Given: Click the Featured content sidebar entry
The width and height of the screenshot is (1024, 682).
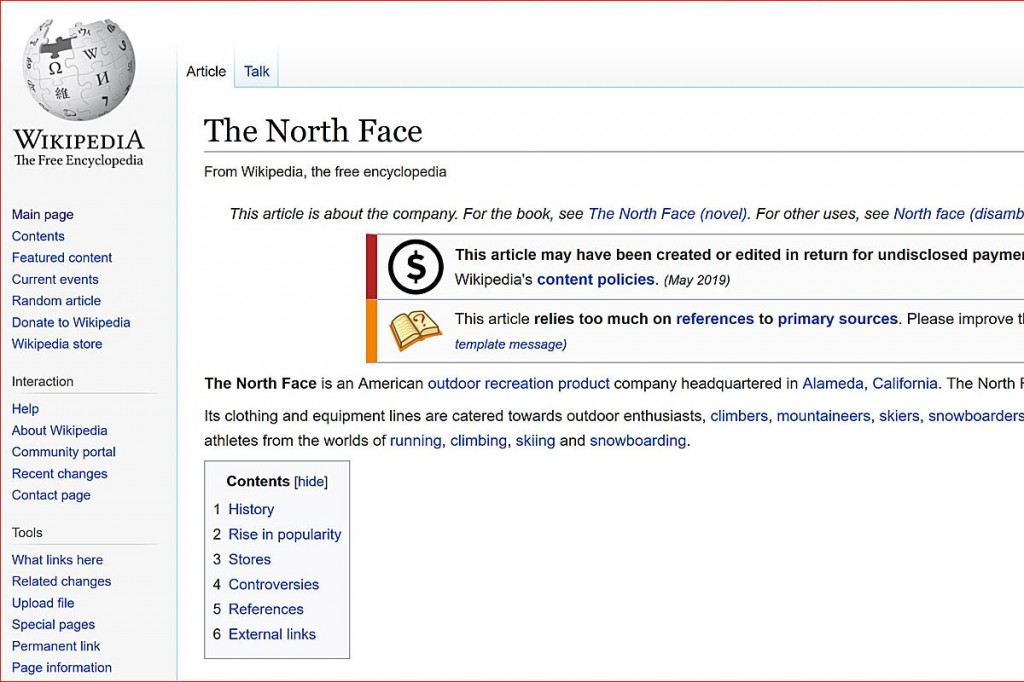Looking at the screenshot, I should 61,257.
